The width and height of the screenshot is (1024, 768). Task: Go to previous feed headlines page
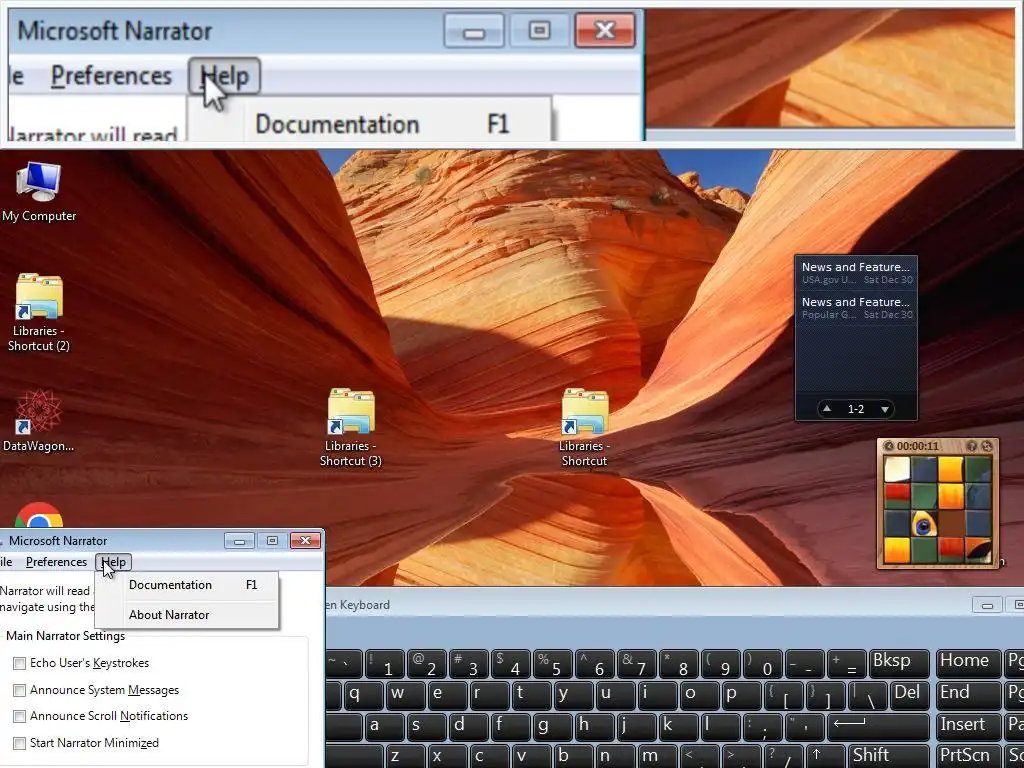tap(827, 409)
